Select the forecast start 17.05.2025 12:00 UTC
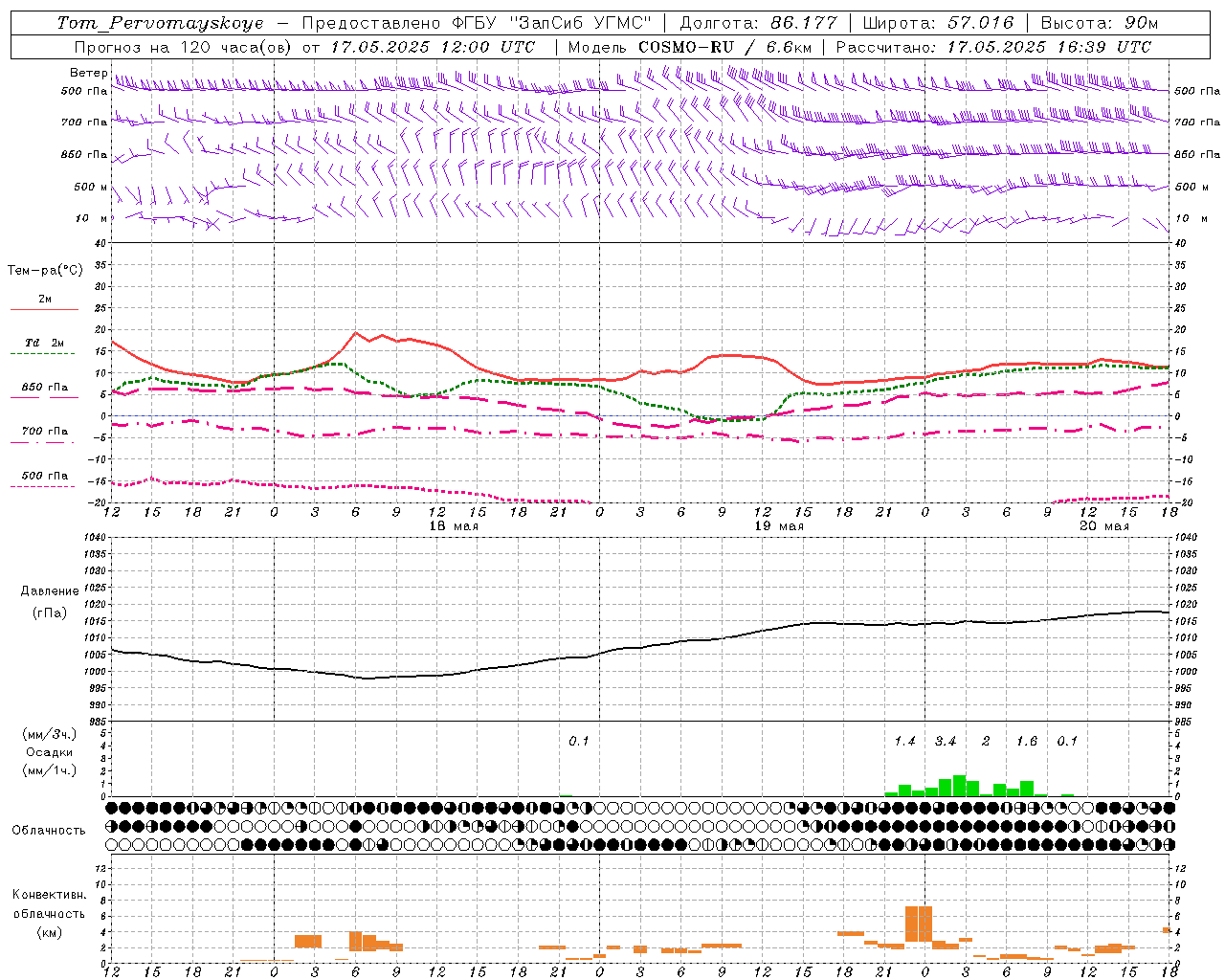Viewport: 1225px width, 980px height. (x=433, y=47)
